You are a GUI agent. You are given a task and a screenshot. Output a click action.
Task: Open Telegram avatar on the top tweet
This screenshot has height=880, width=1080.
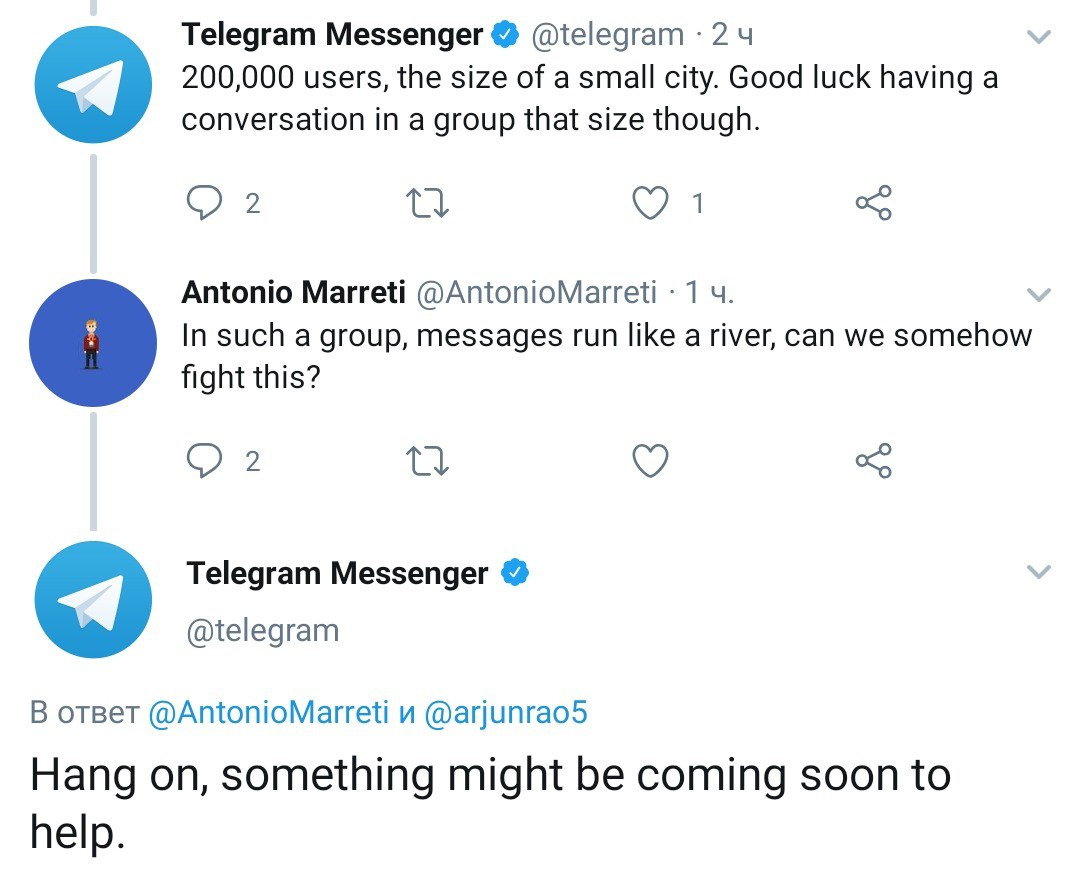(92, 87)
